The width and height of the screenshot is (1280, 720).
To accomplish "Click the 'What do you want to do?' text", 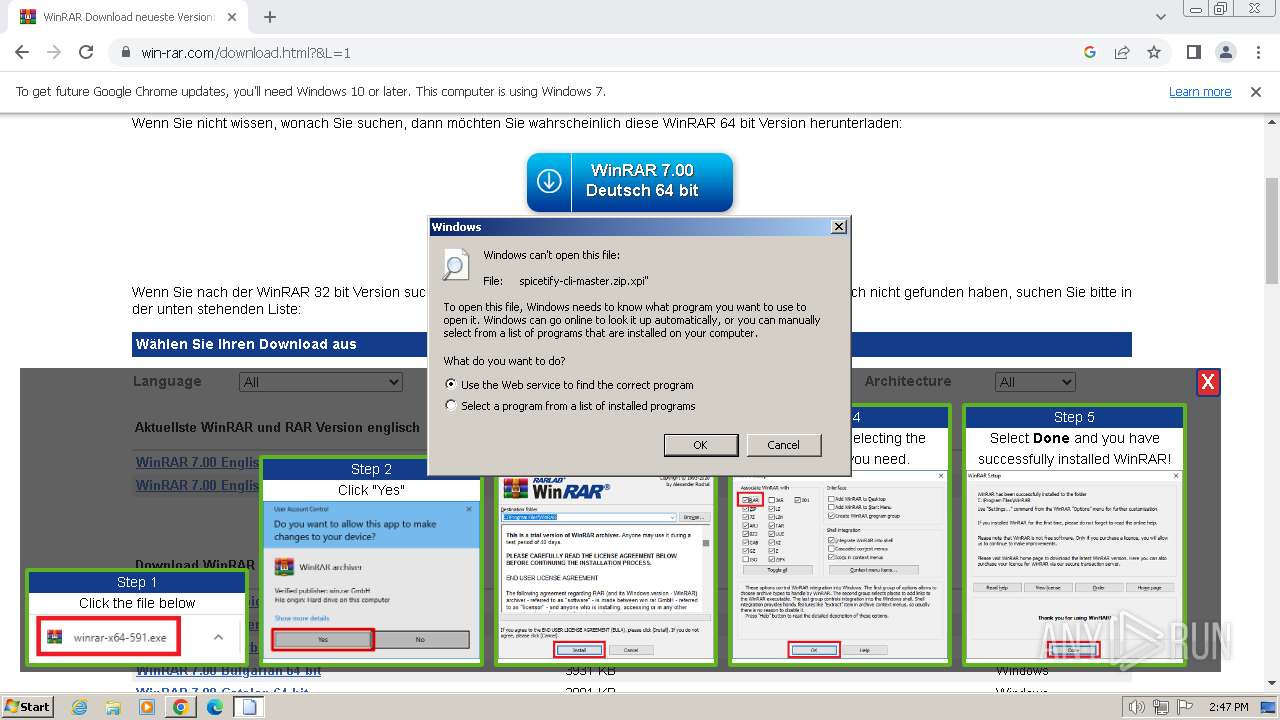I will (x=504, y=361).
